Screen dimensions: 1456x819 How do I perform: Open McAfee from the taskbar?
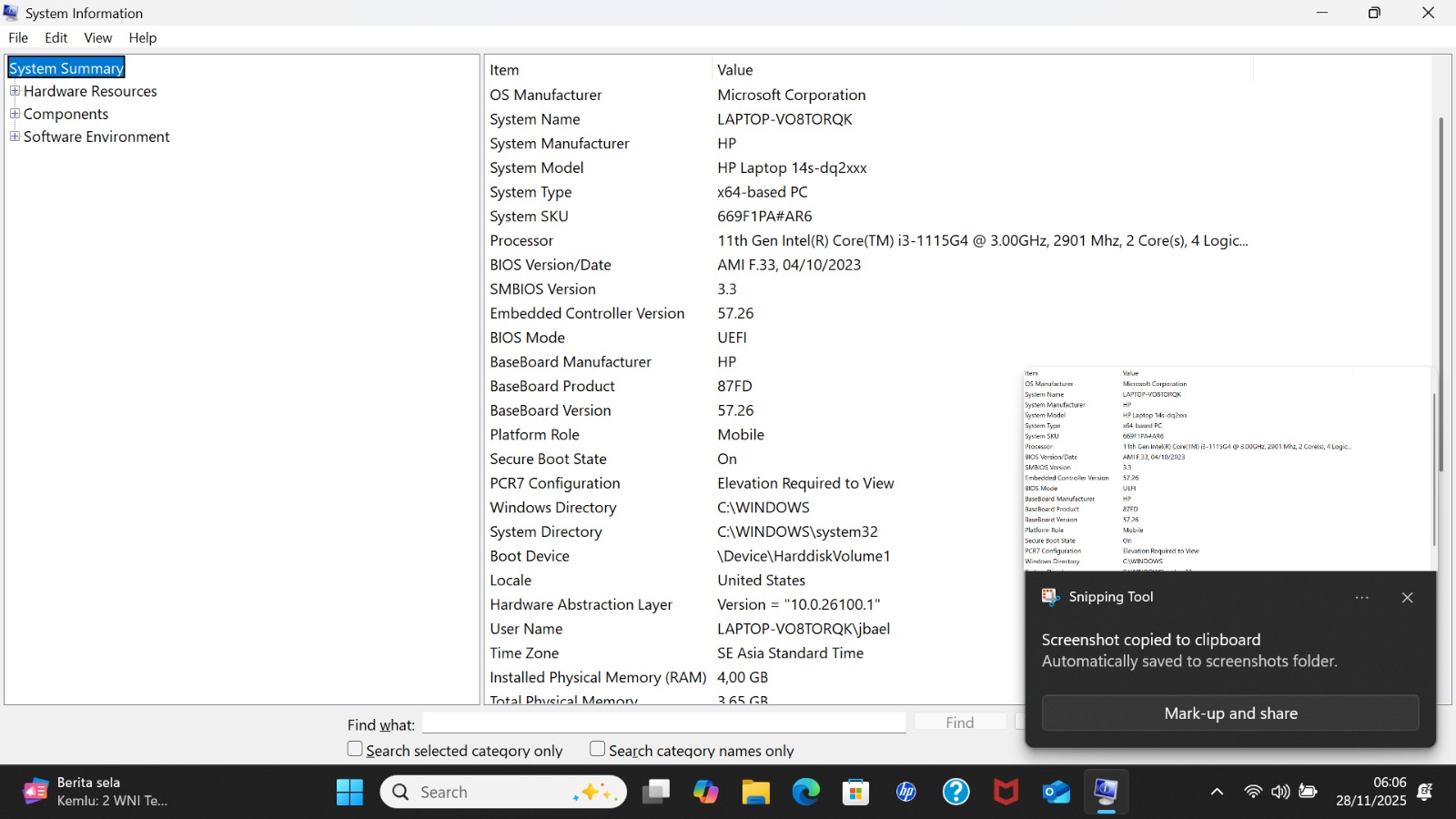(x=1006, y=793)
